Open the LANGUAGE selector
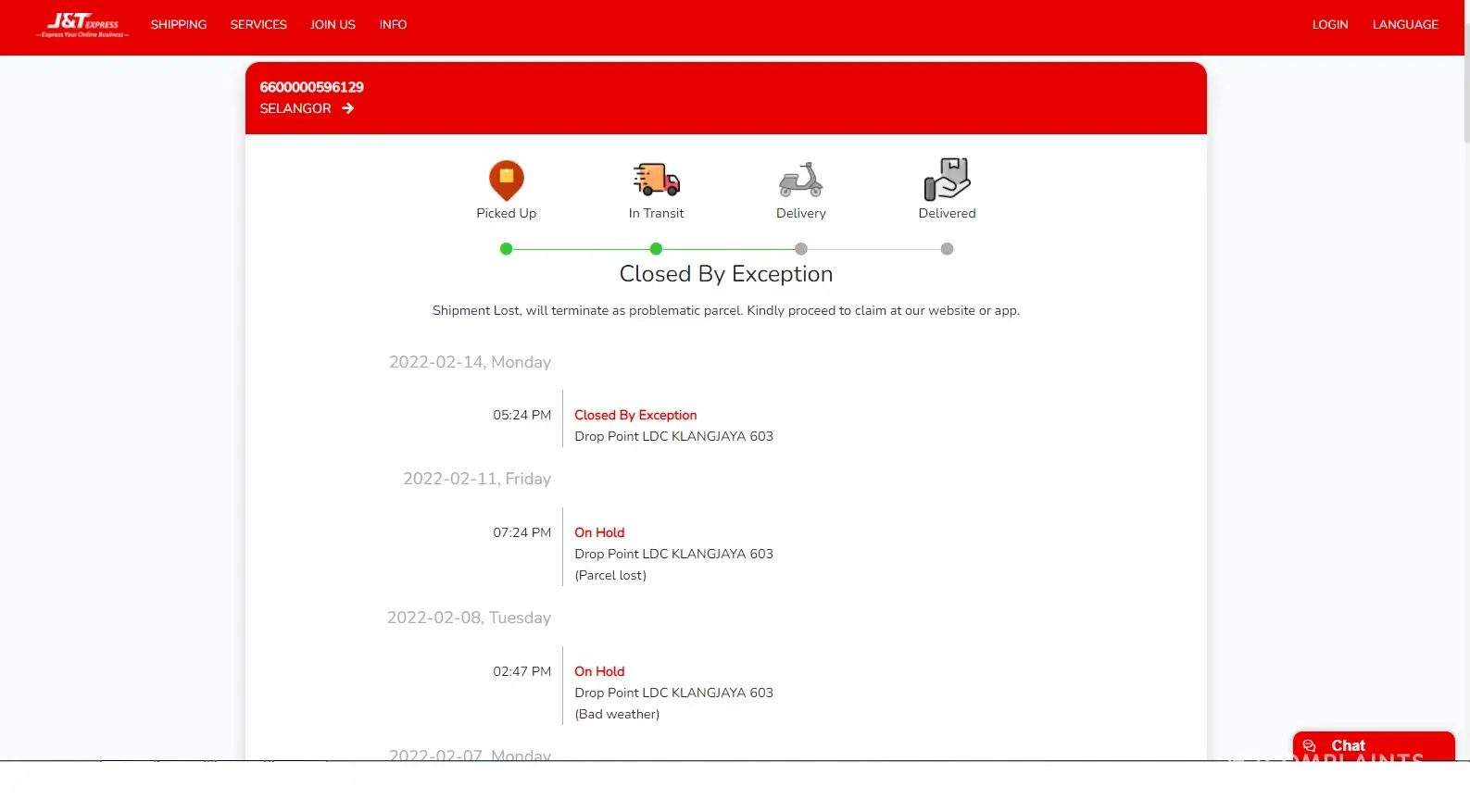 tap(1404, 25)
